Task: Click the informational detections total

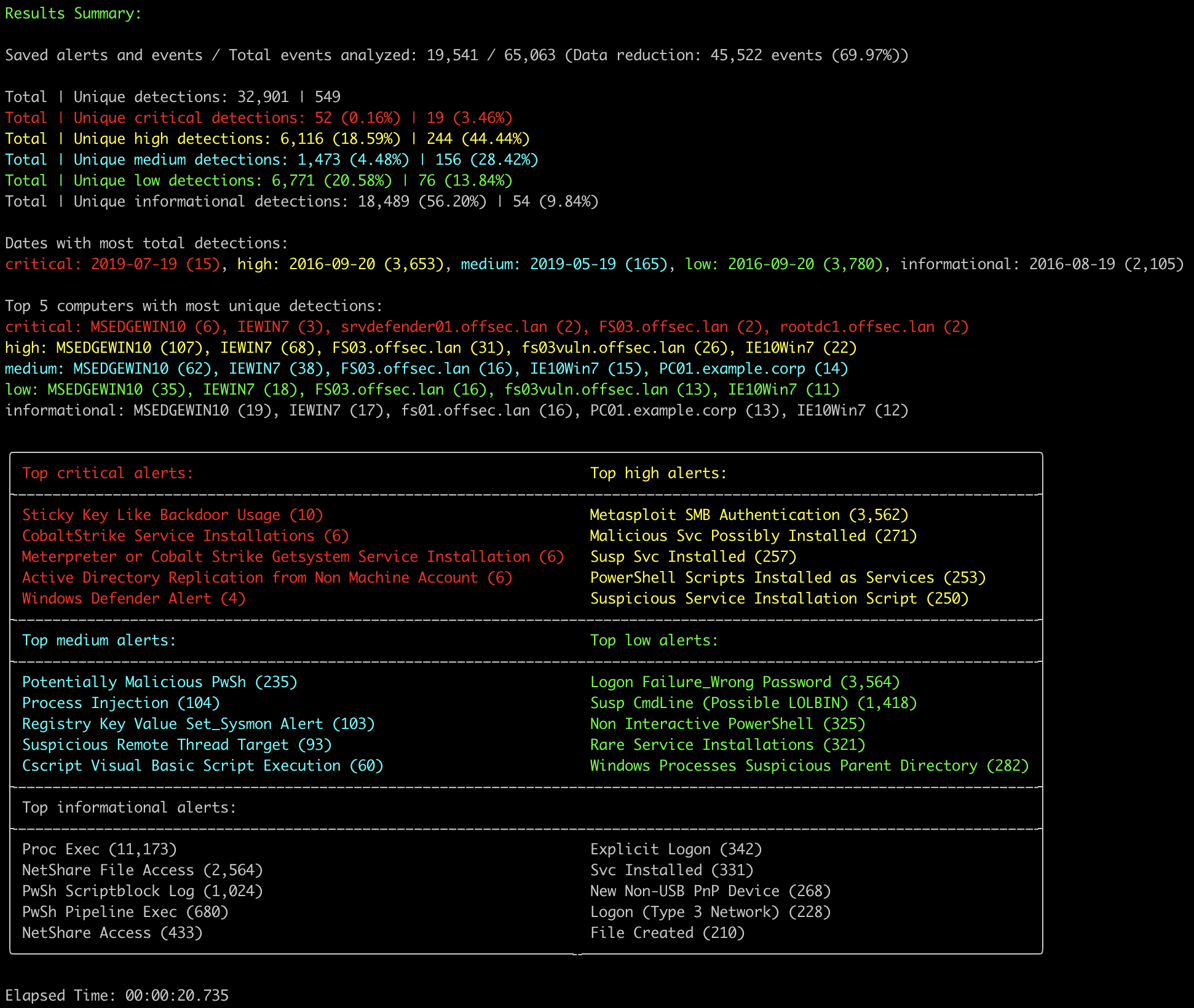Action: (301, 201)
